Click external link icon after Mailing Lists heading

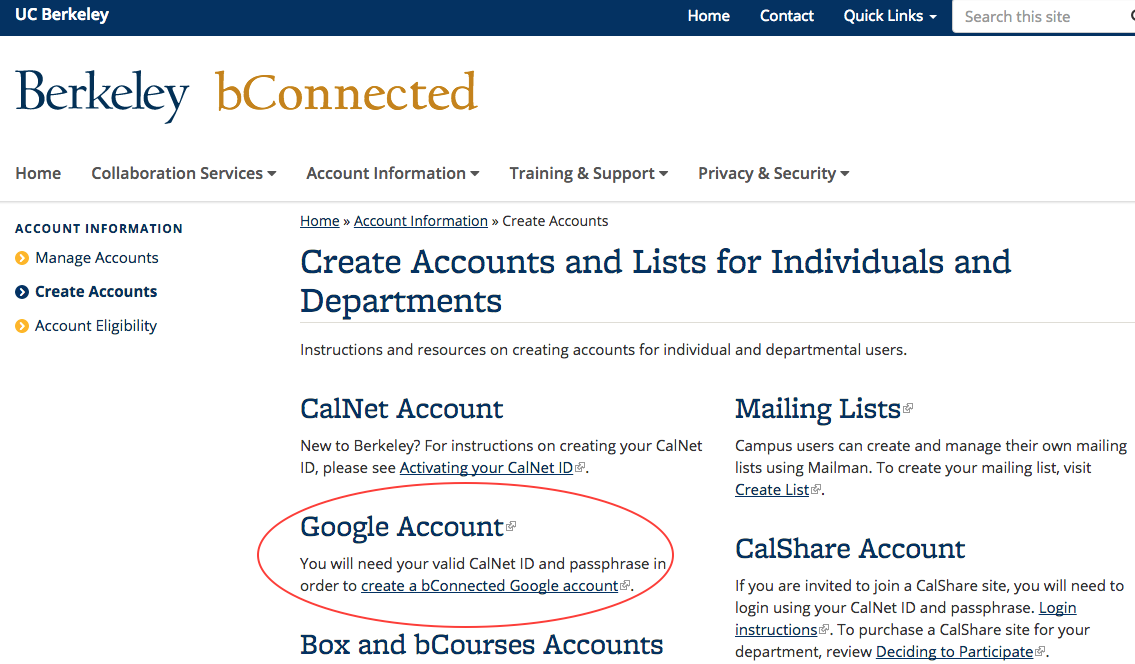(908, 408)
